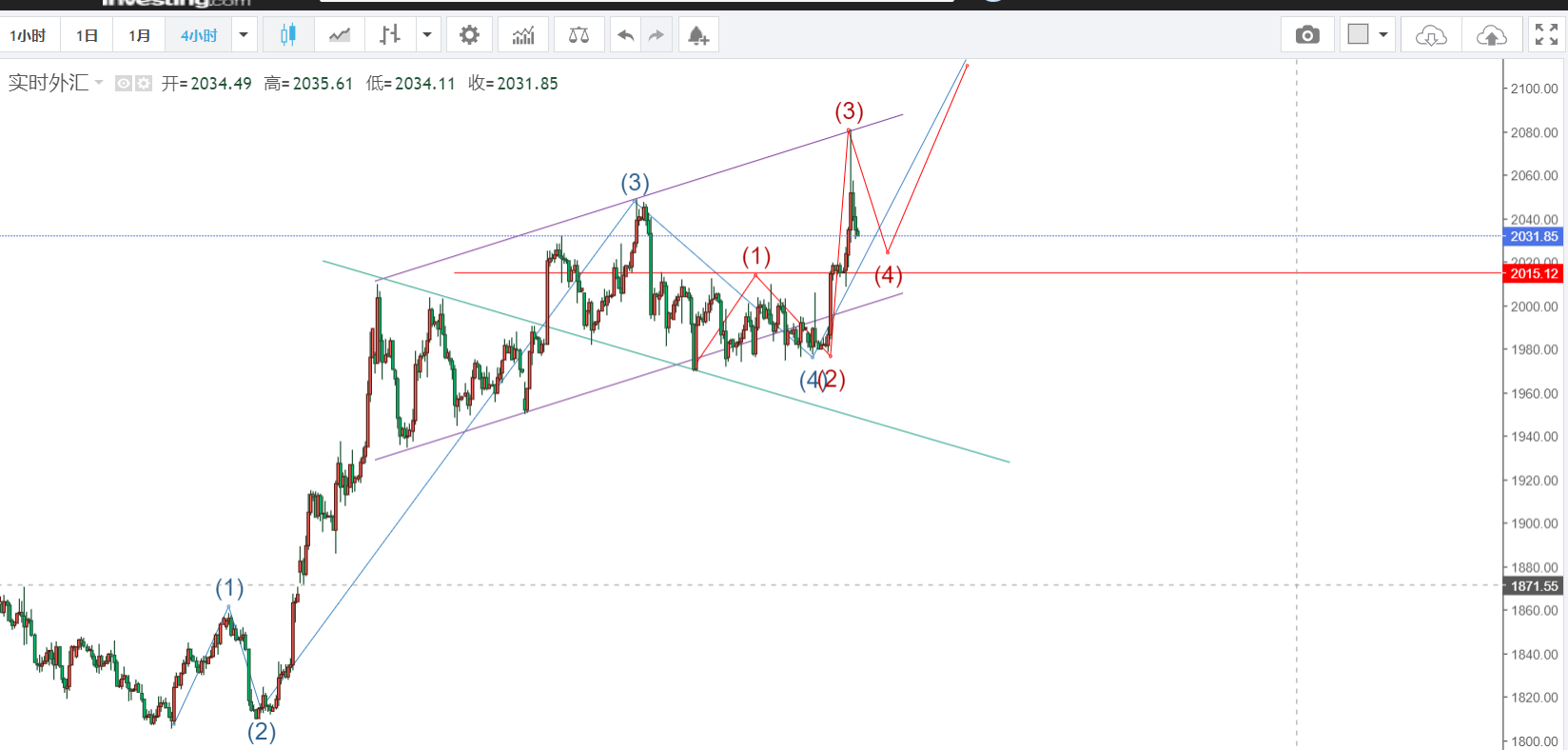
Task: Redo the chart action
Action: pos(657,35)
